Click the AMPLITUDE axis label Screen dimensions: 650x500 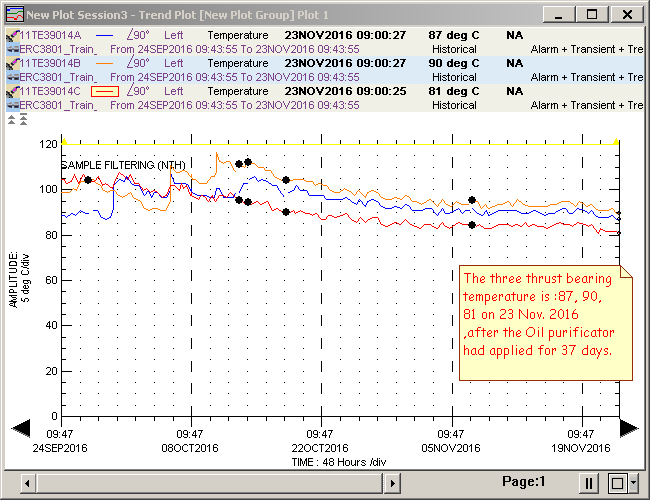point(19,280)
